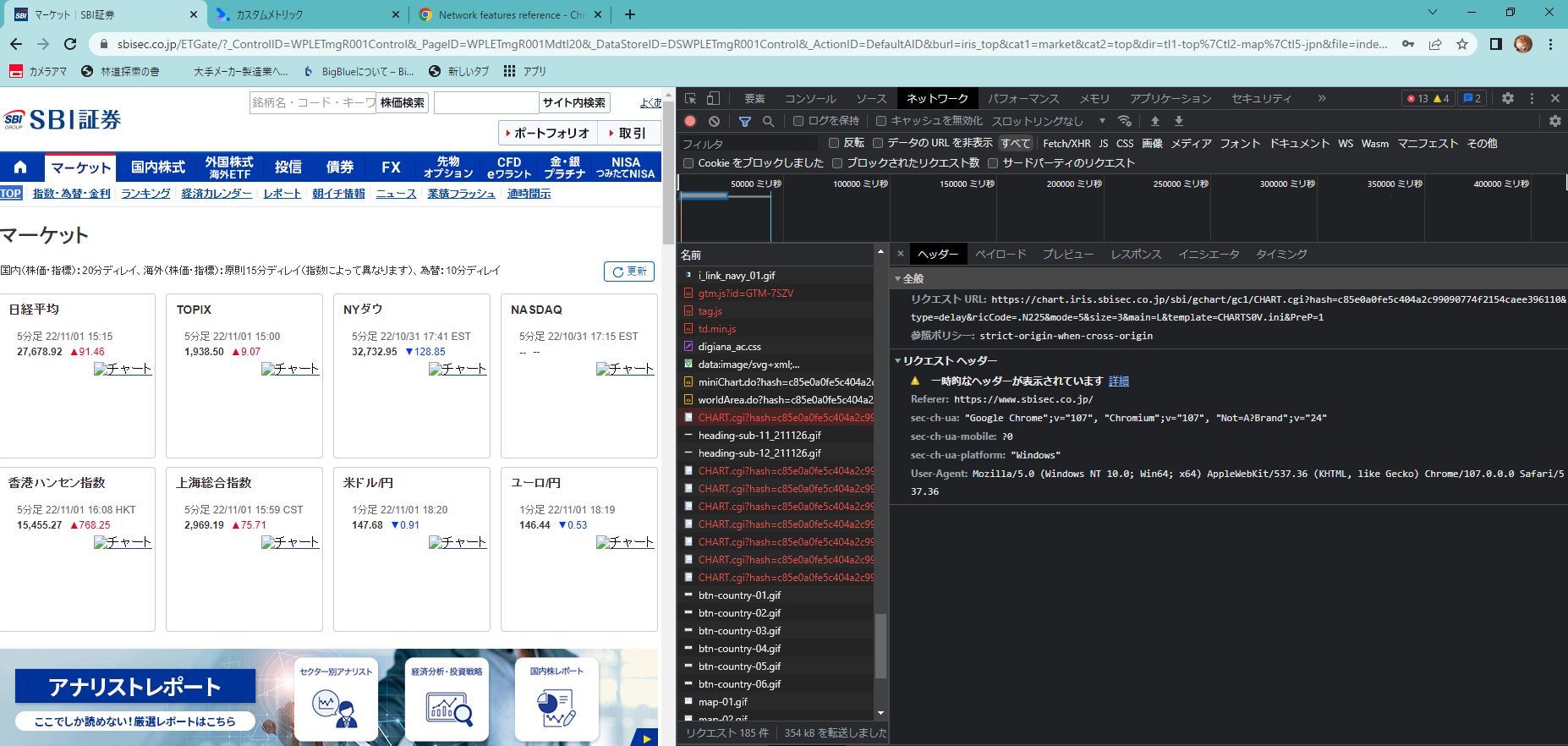The image size is (1568, 746).
Task: Open the ランキング link in market submenu
Action: click(145, 194)
